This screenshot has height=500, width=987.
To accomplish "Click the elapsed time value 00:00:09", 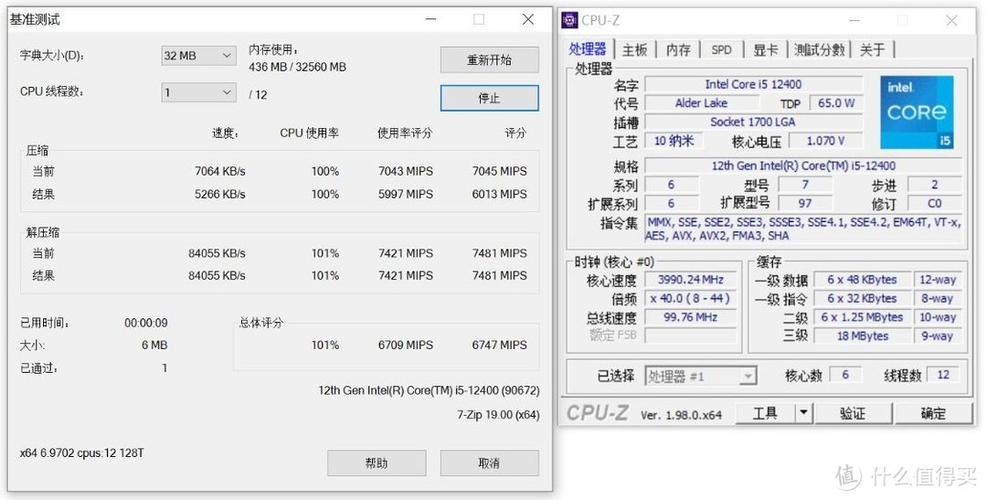I will click(146, 323).
